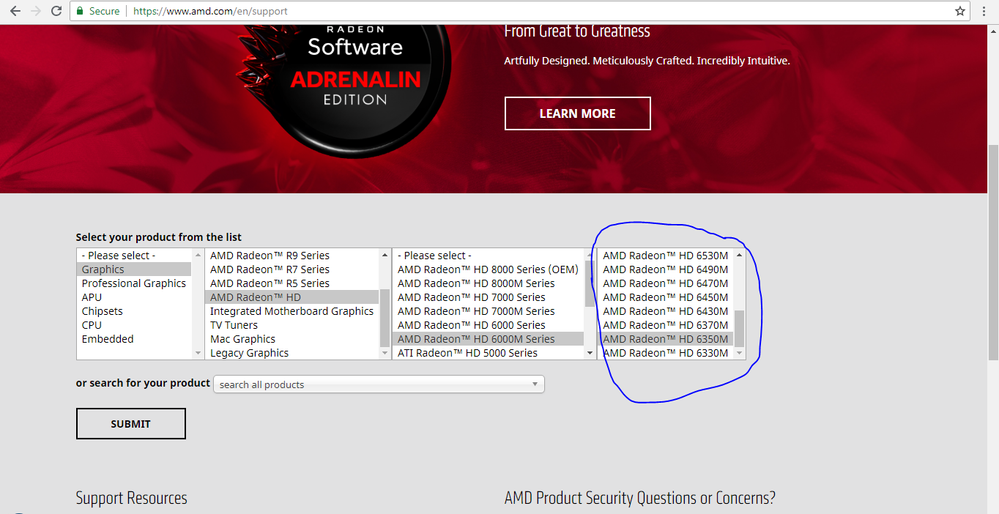Click HD series list scroll down arrow
999x514 pixels.
[590, 353]
